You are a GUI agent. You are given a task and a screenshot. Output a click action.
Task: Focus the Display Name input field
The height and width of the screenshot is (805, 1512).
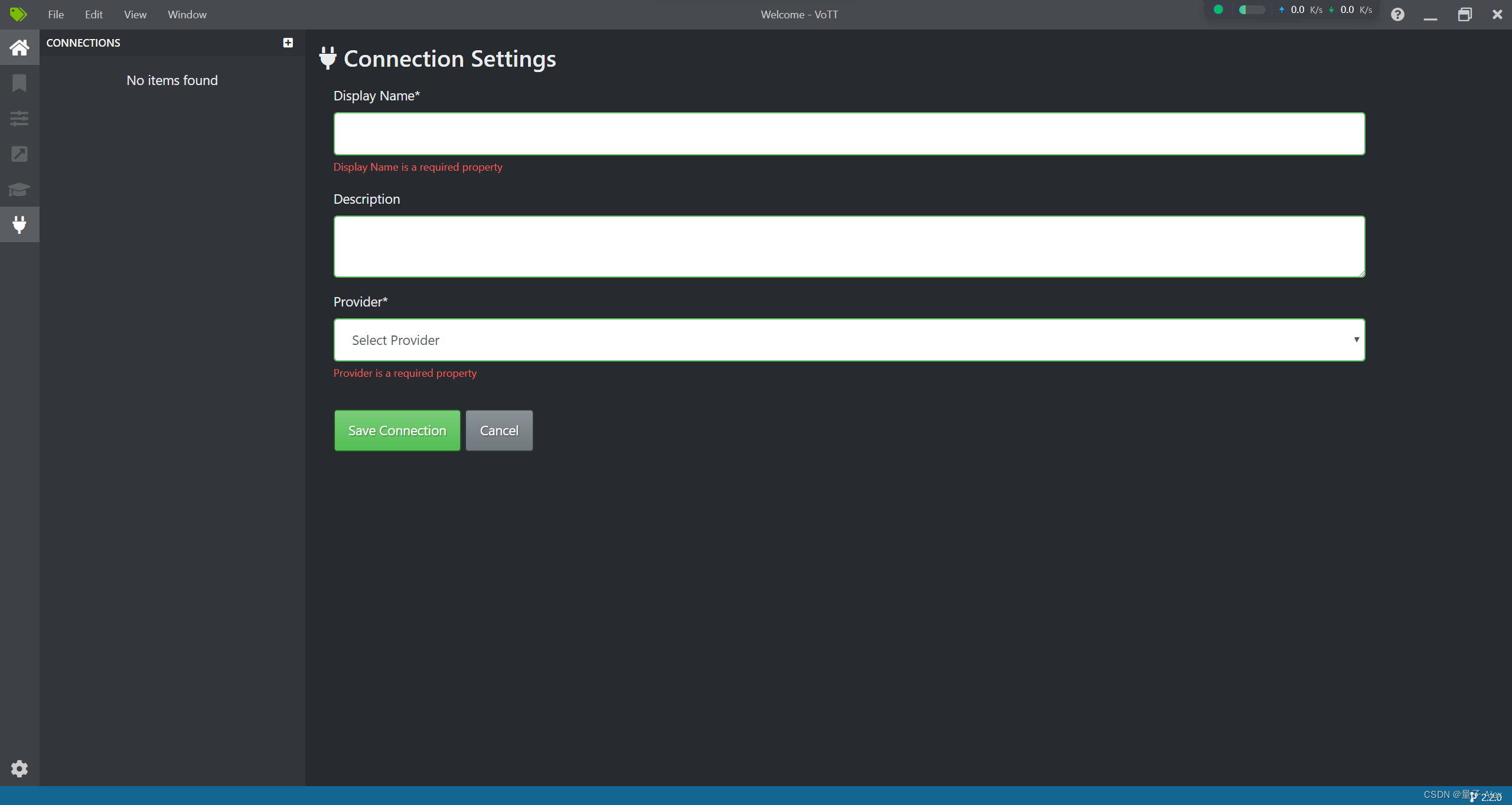pyautogui.click(x=849, y=134)
